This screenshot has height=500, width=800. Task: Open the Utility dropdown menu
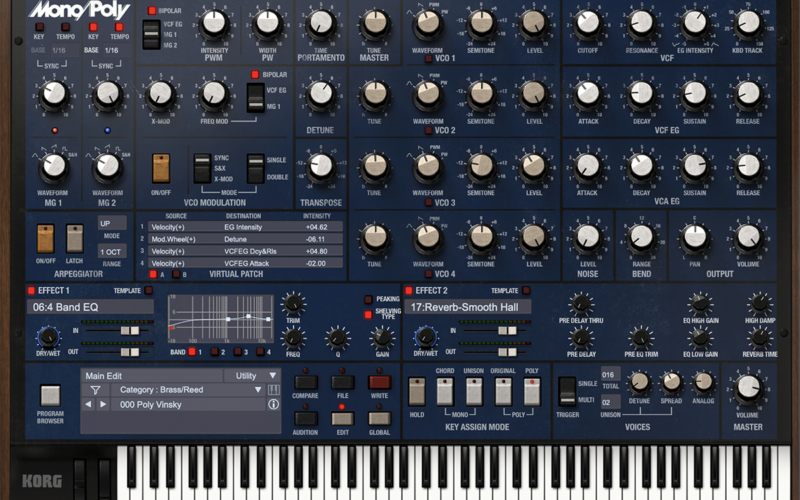pyautogui.click(x=253, y=376)
